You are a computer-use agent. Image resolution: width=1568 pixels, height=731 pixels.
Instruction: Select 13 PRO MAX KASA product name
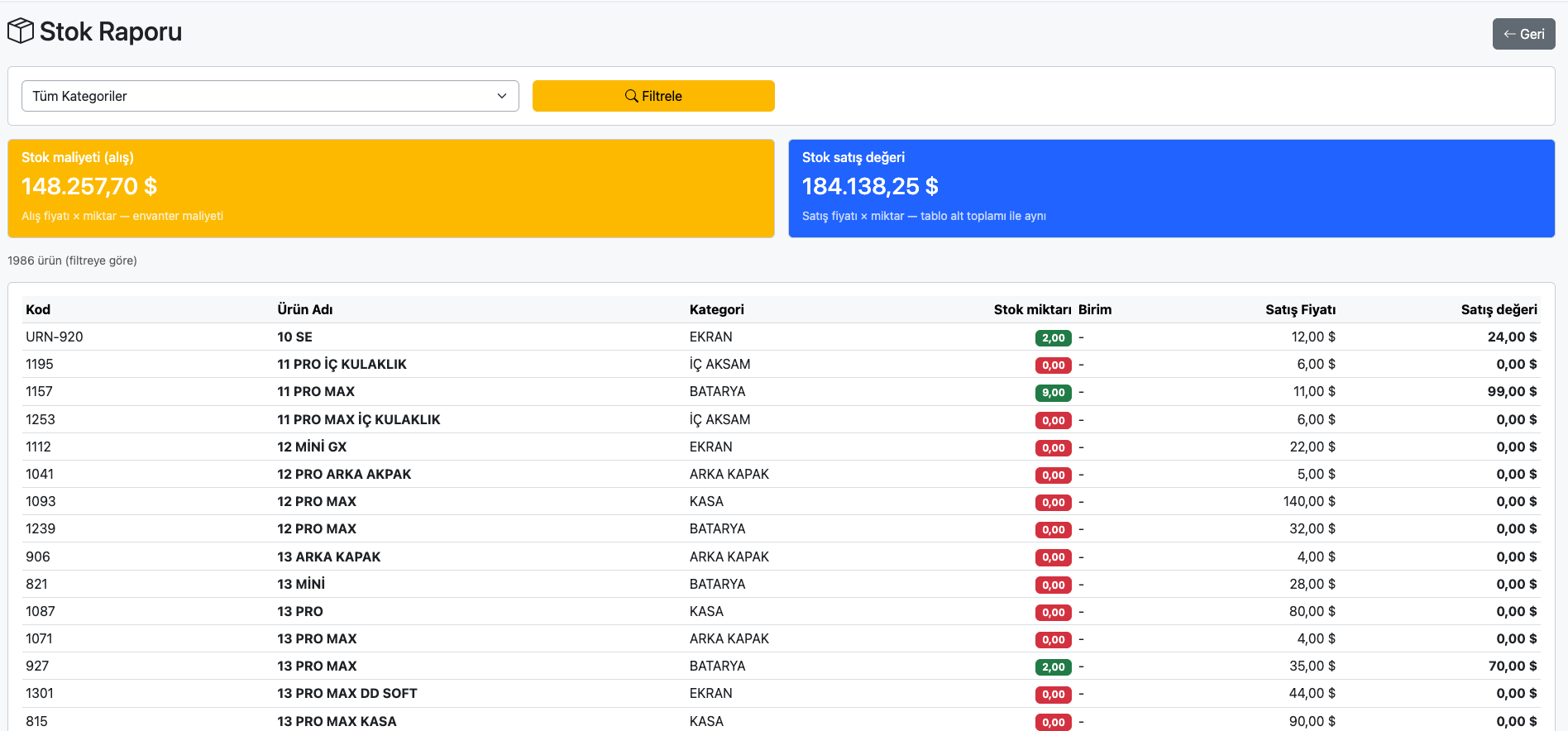[337, 721]
